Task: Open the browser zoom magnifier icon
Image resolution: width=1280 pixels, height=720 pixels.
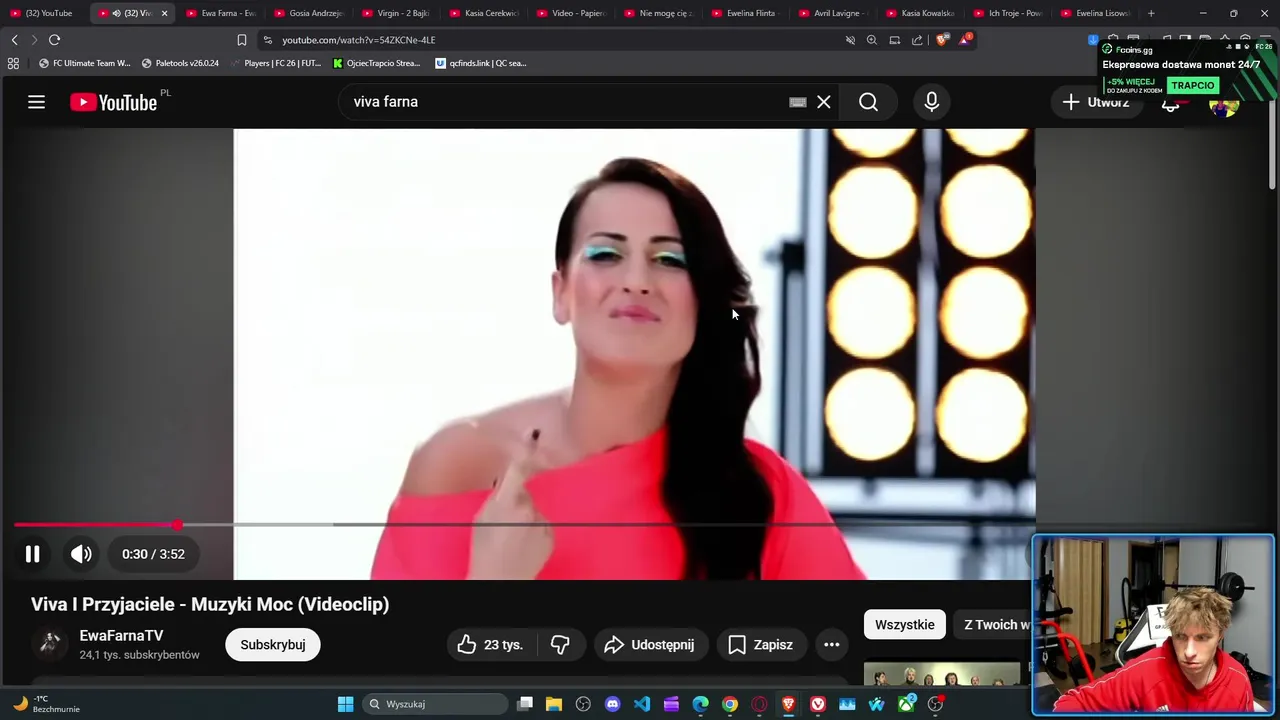Action: point(872,40)
